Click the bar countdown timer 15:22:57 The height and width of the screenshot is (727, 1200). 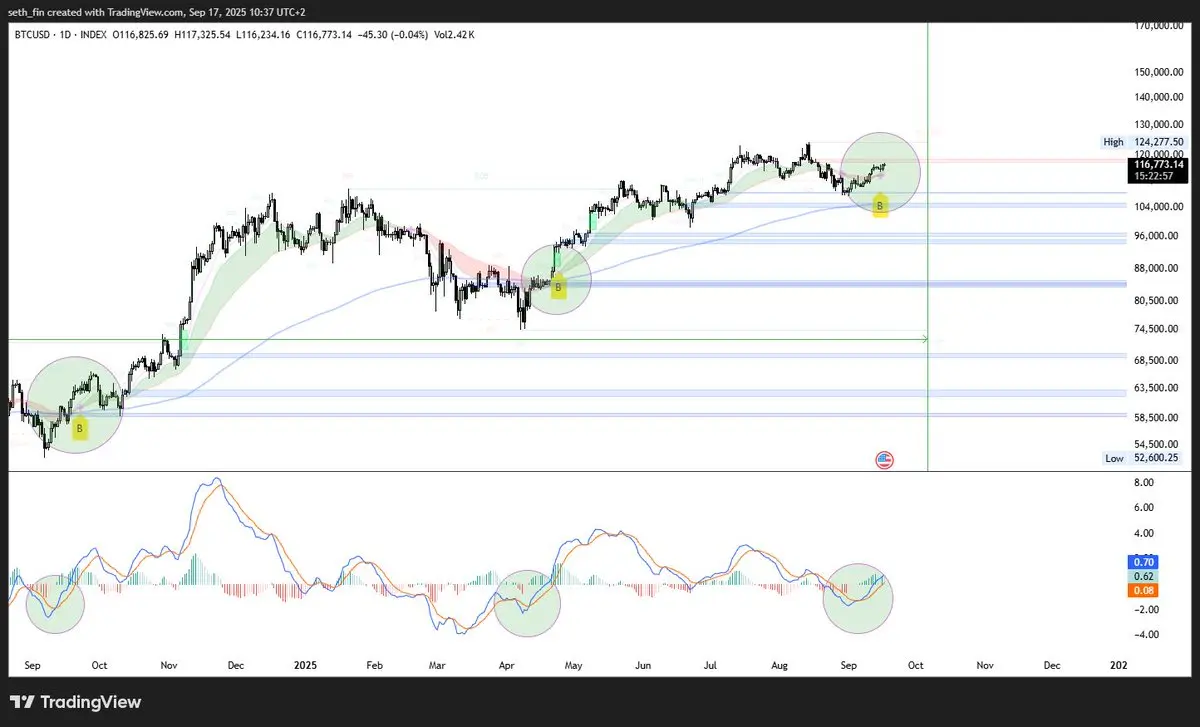click(x=1153, y=176)
